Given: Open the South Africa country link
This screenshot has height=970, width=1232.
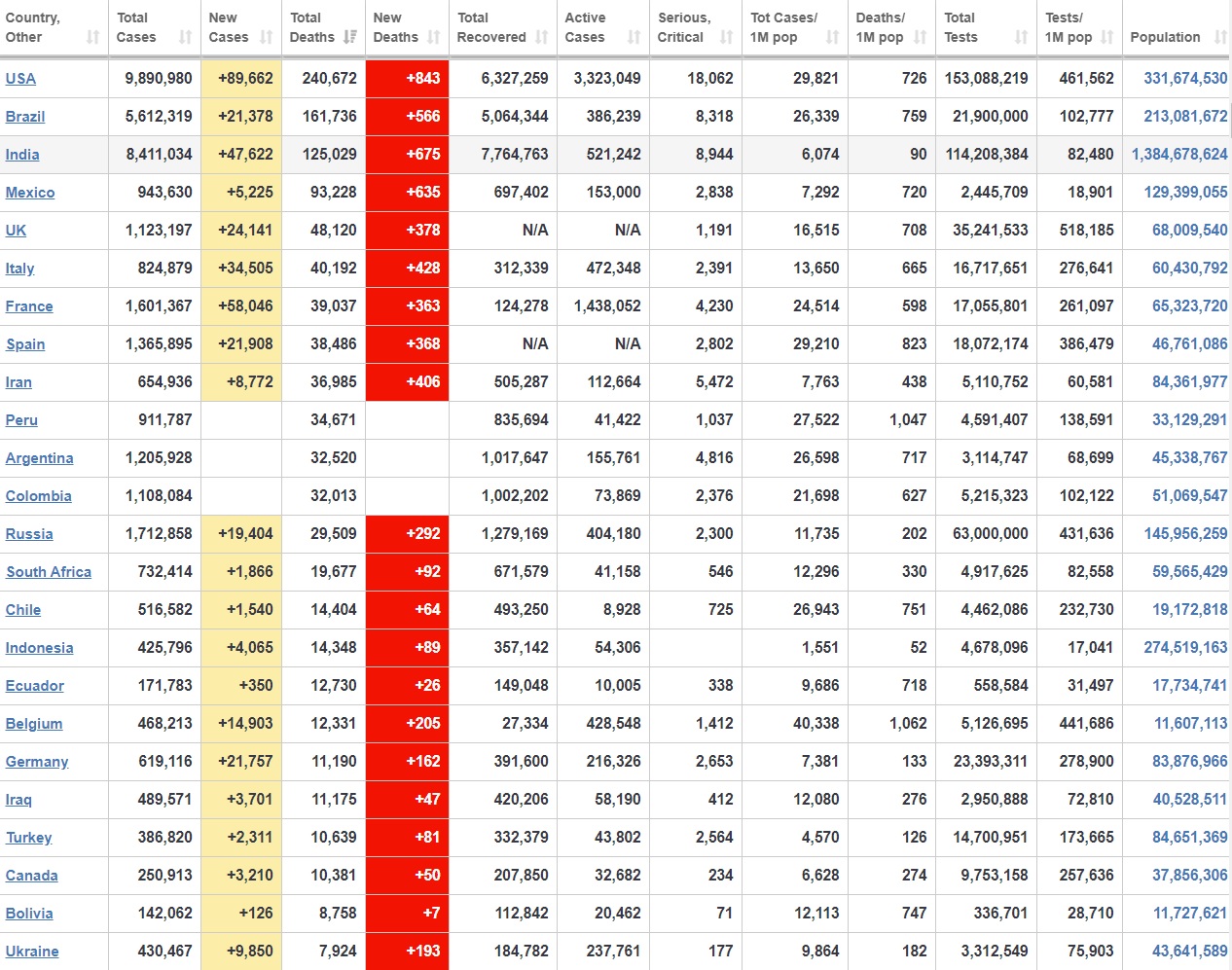Looking at the screenshot, I should [x=49, y=572].
